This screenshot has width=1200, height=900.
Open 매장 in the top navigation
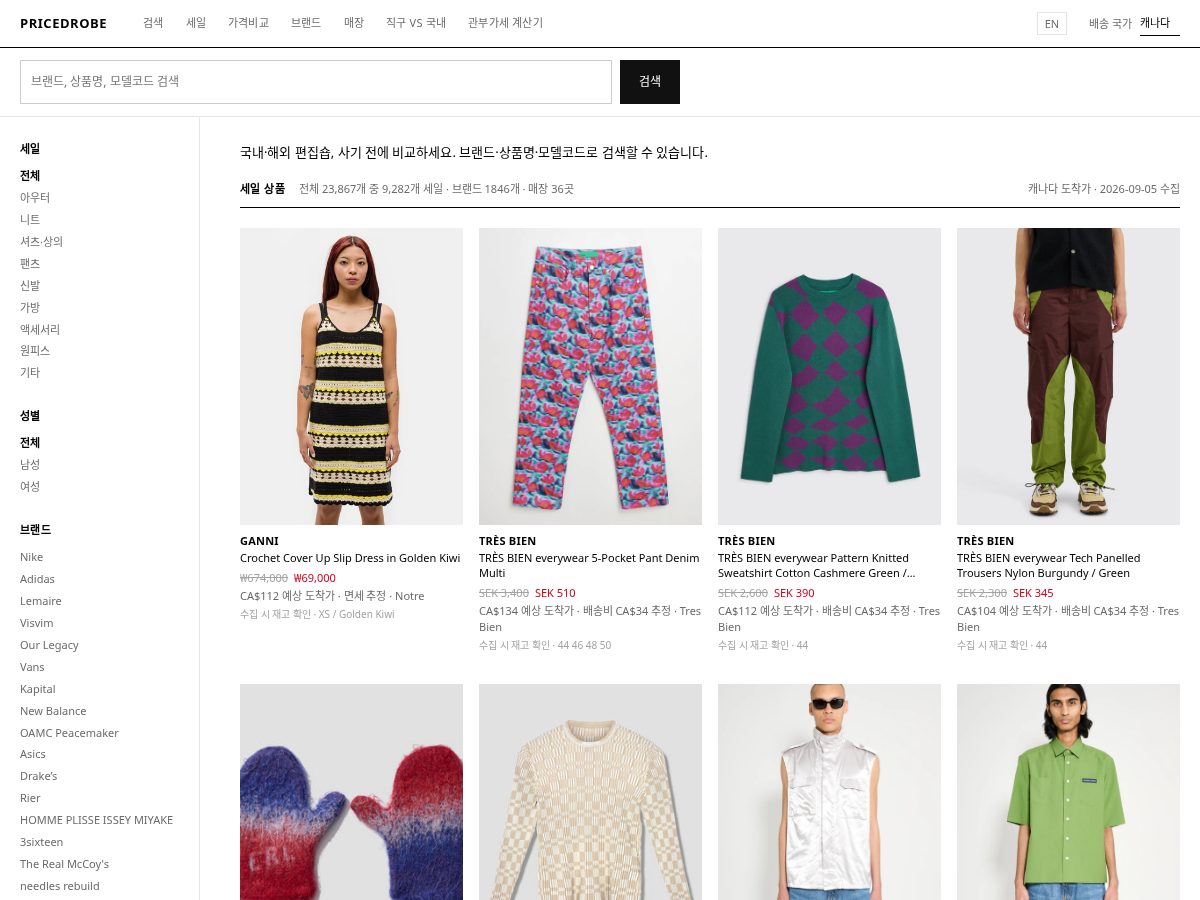tap(354, 22)
